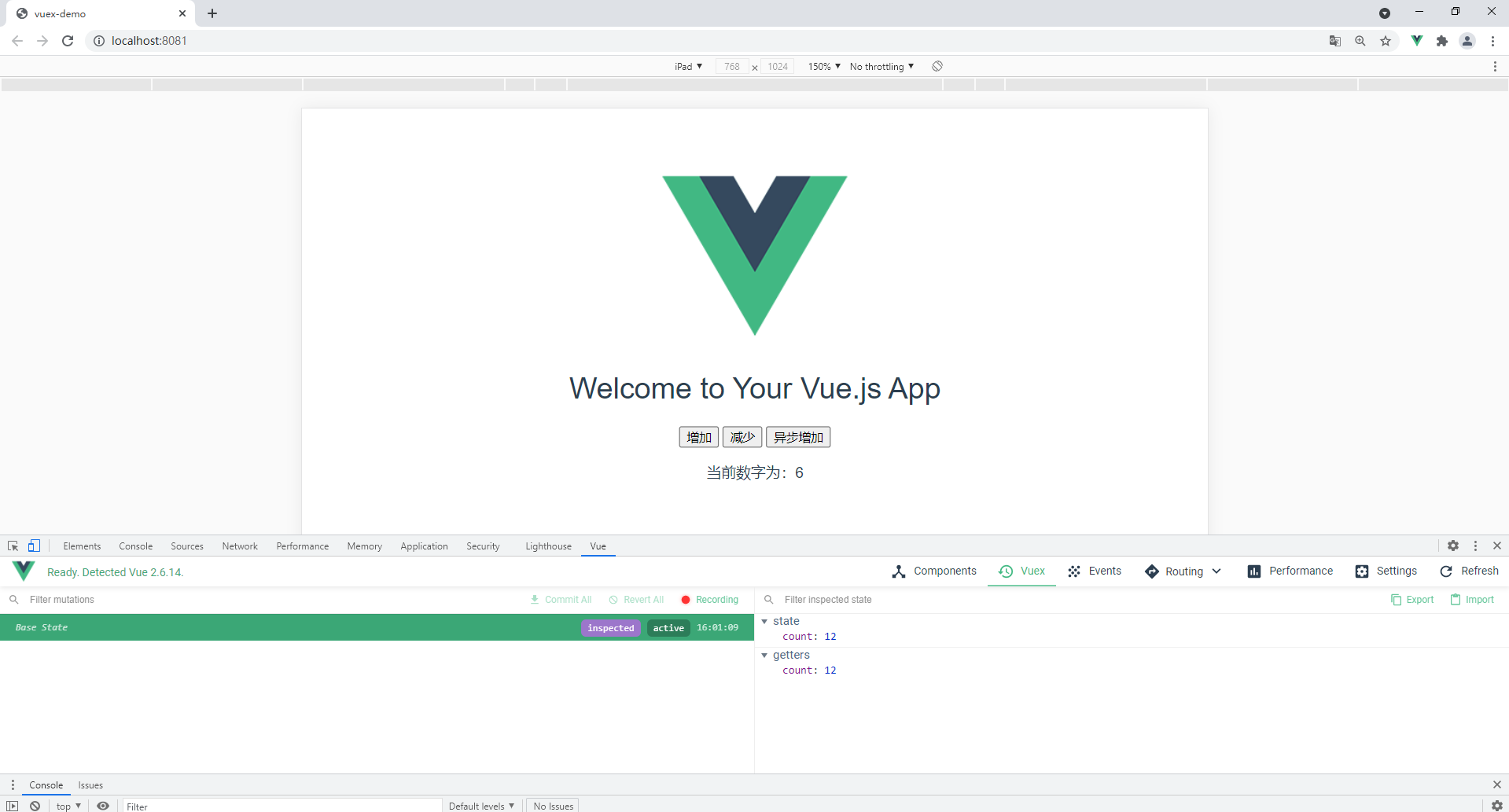1509x812 pixels.
Task: Reload the localhost page
Action: 68,41
